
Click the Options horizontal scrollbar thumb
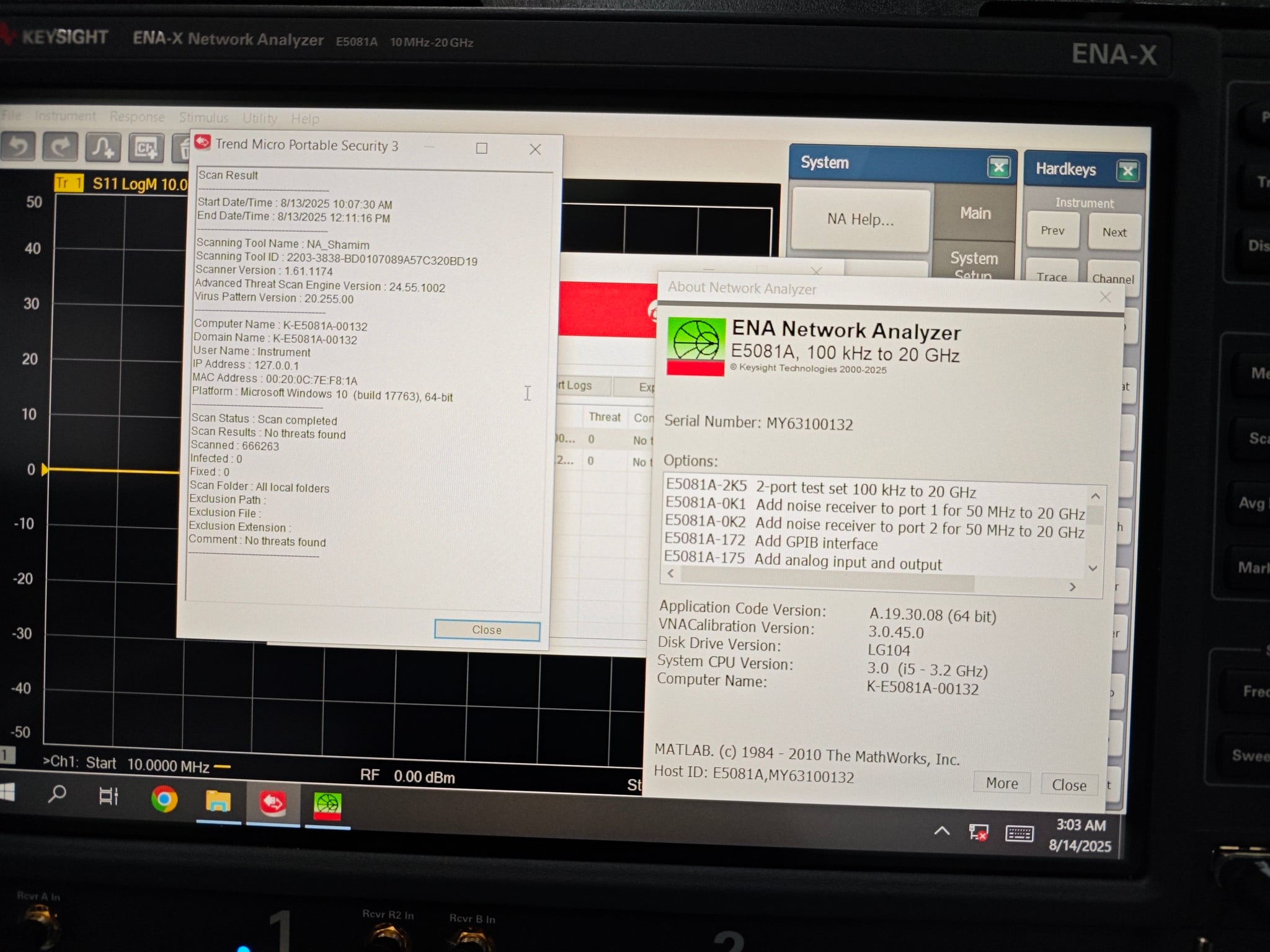pos(827,578)
